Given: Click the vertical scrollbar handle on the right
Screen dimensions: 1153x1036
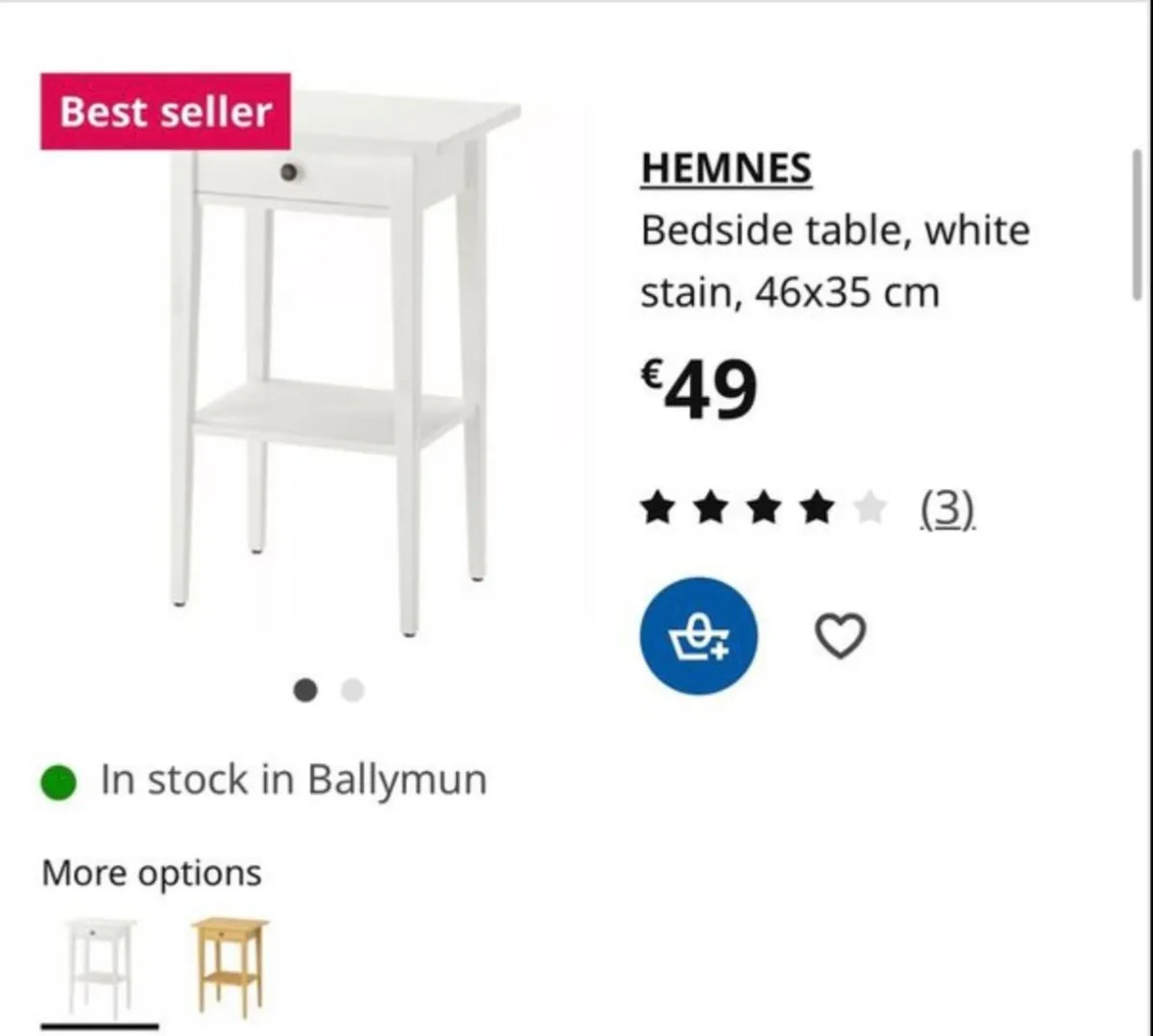Looking at the screenshot, I should pos(1138,225).
